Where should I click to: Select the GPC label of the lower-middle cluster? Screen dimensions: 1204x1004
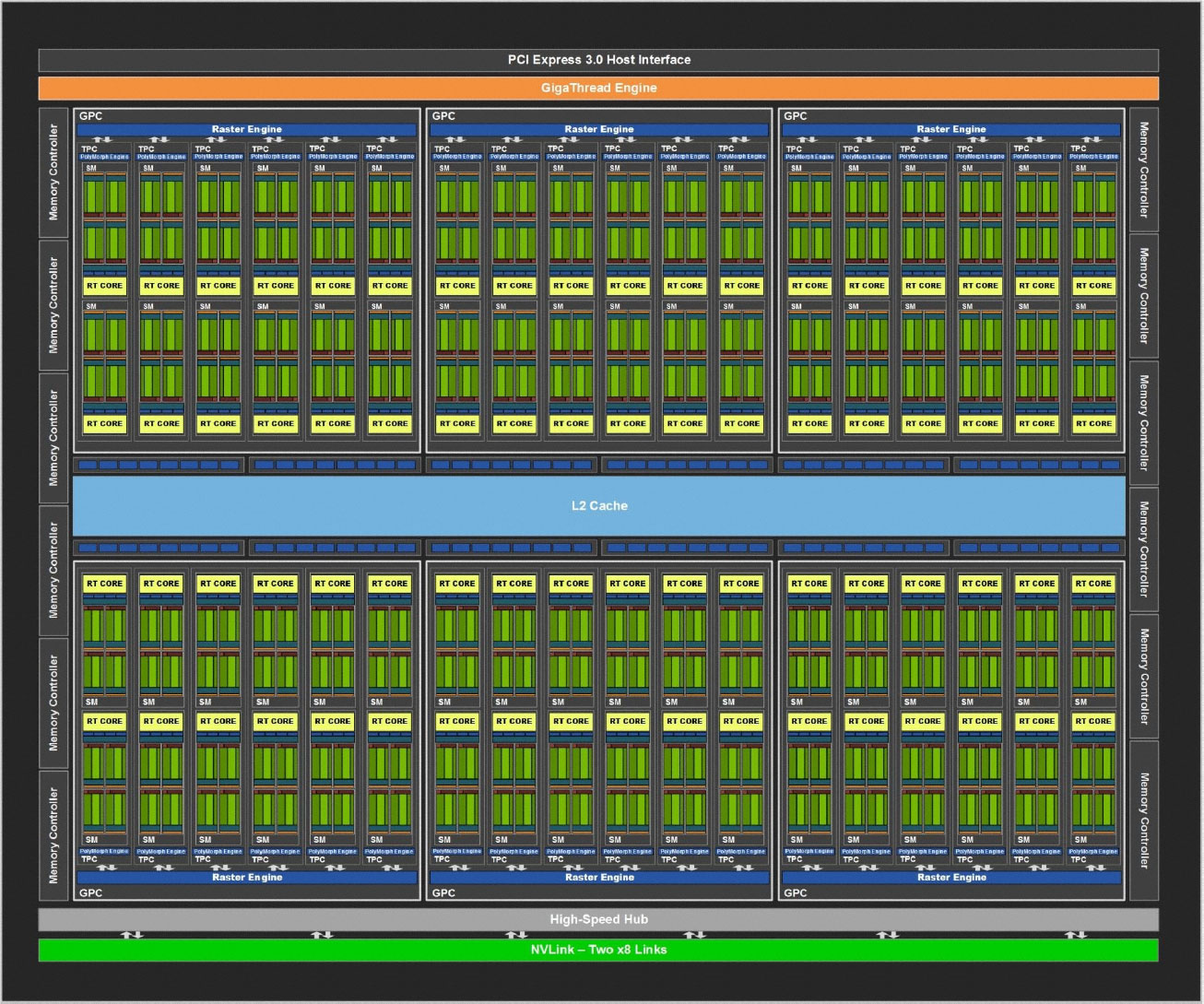pos(443,893)
